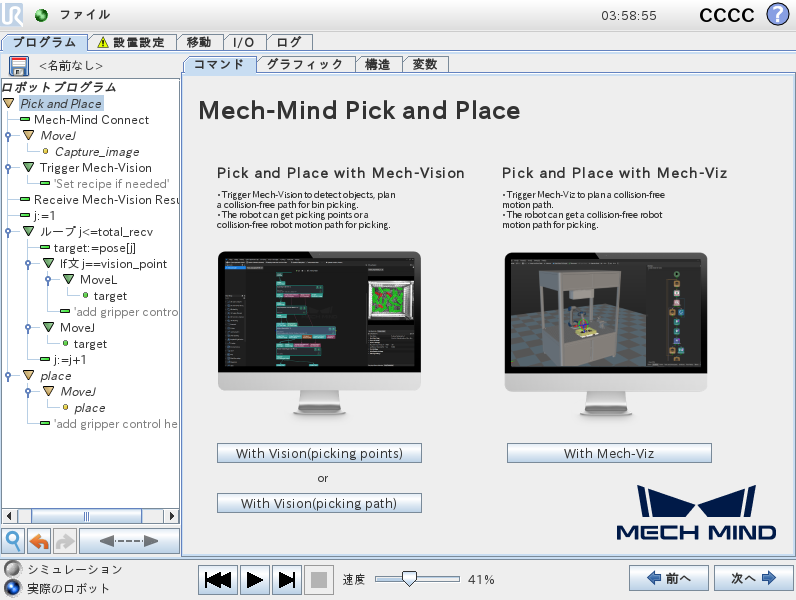Switch to the ログ tab

(x=289, y=42)
